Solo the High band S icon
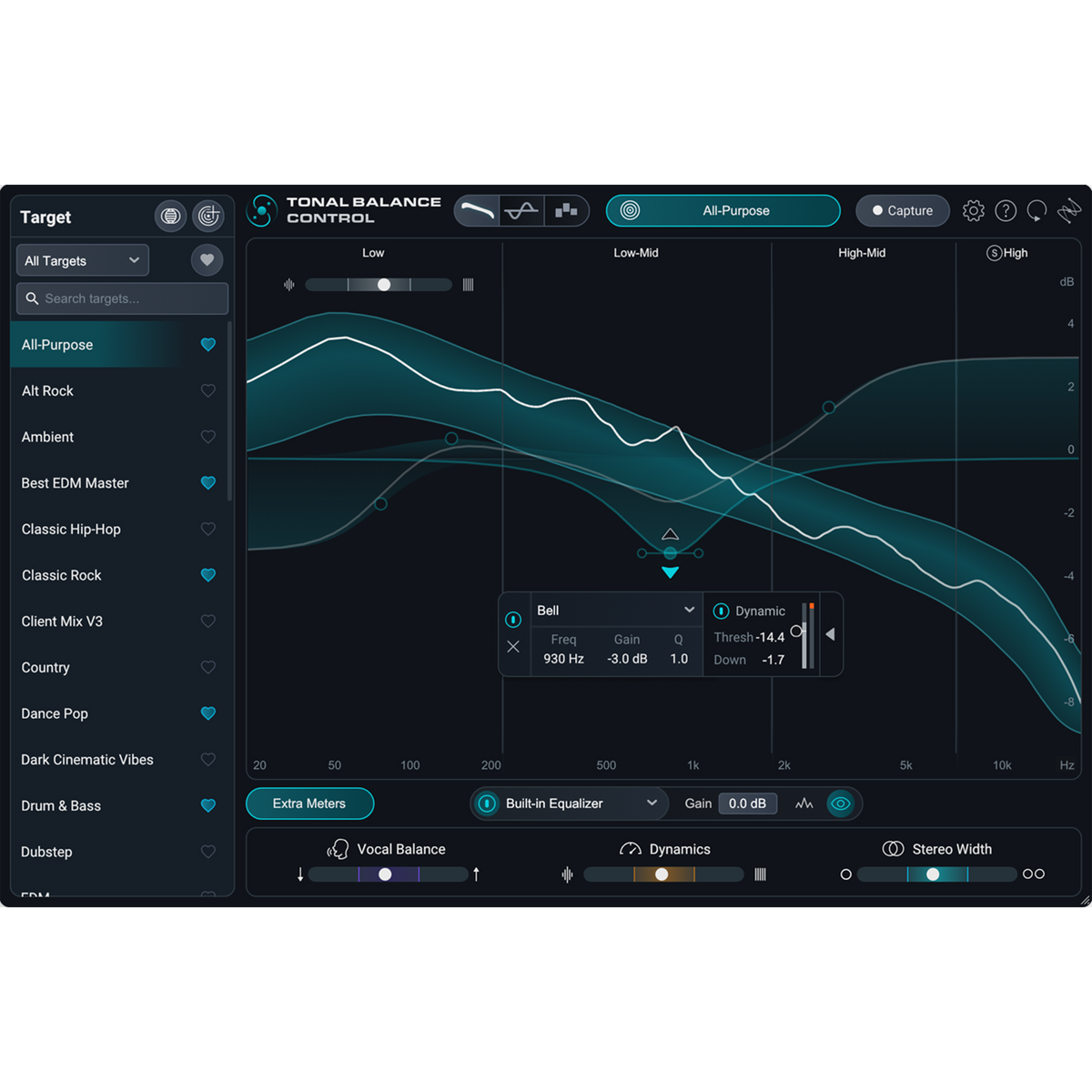The image size is (1092, 1092). [x=994, y=253]
